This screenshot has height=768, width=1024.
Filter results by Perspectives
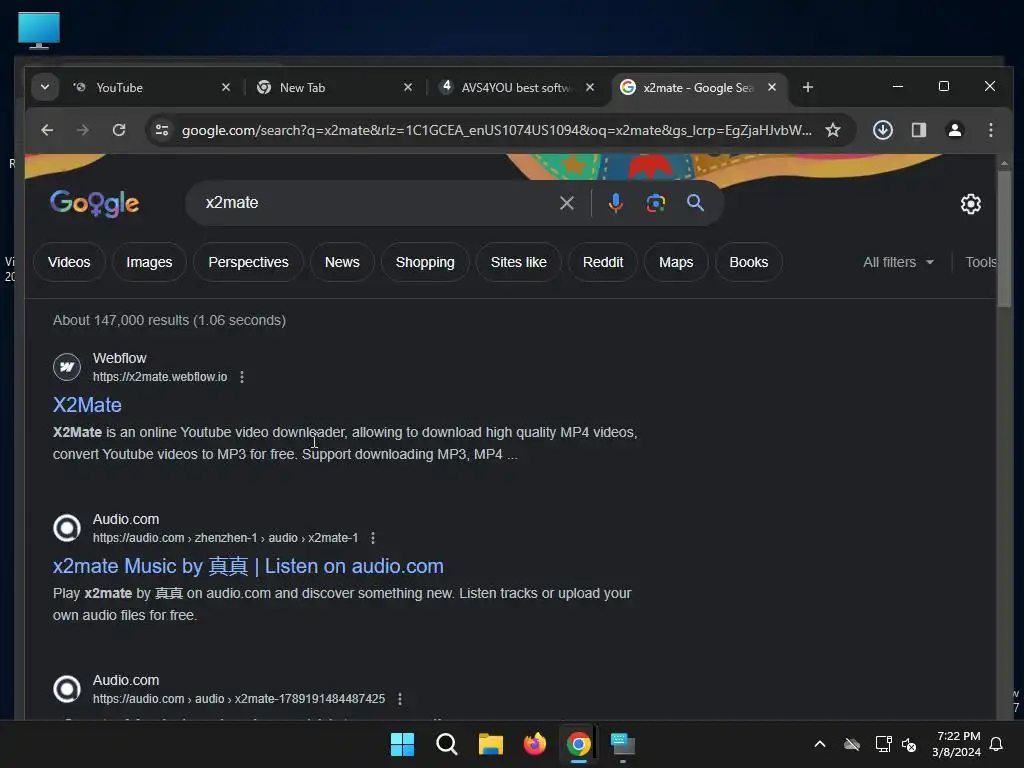point(248,262)
